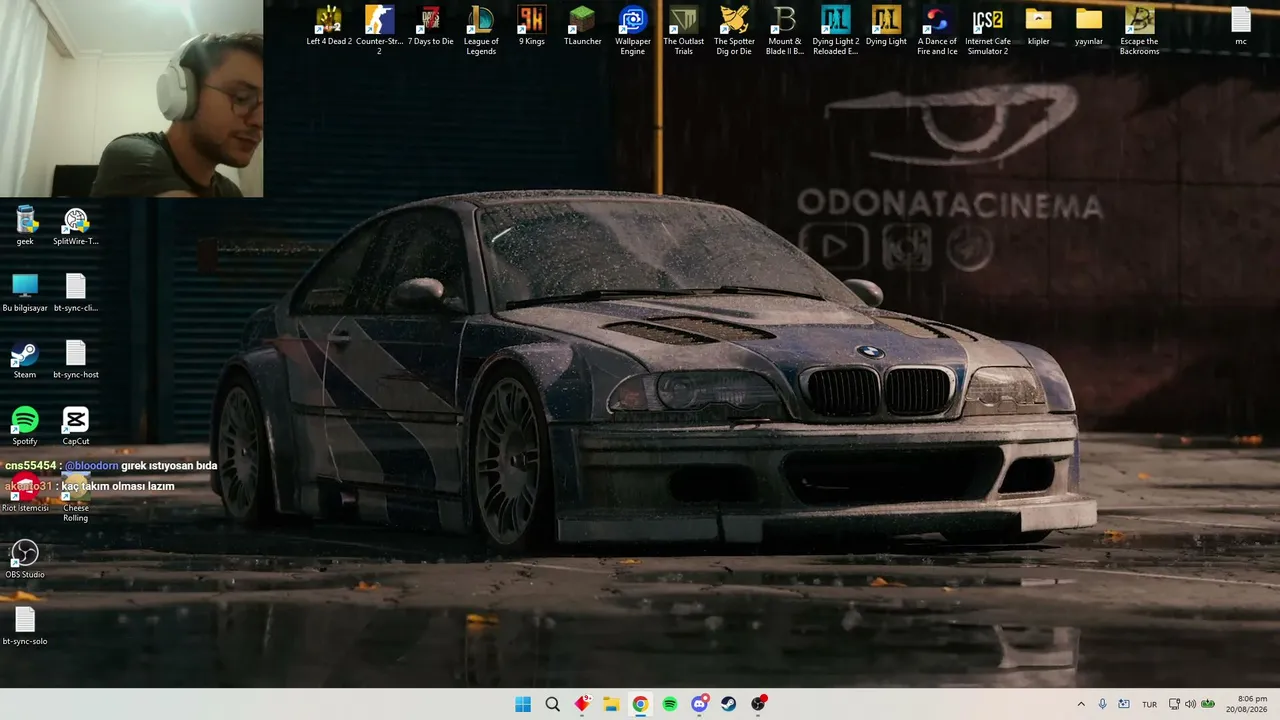Click the tray icon between microphone and TUR
The height and width of the screenshot is (720, 1280).
pos(1124,704)
